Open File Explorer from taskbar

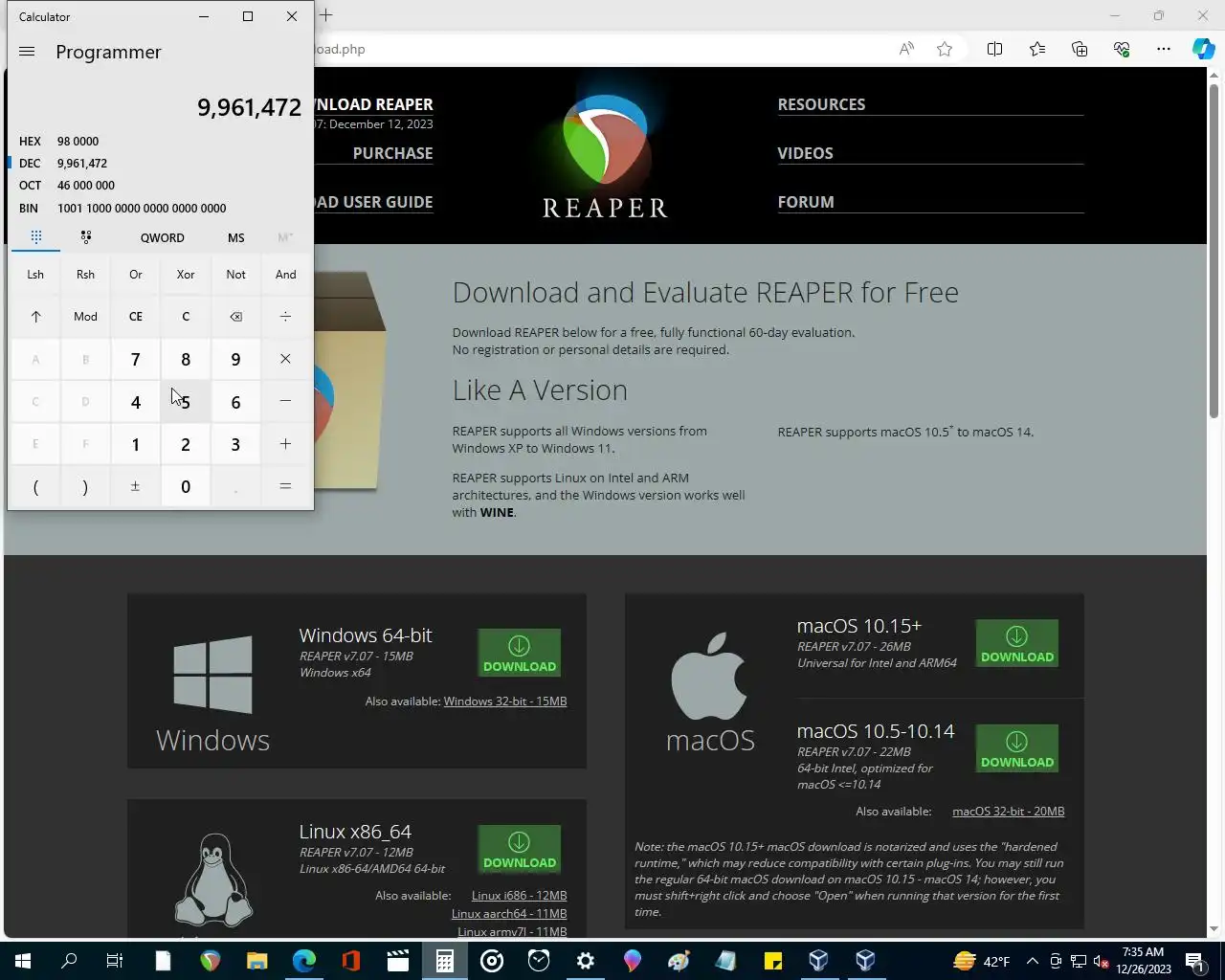coord(256,961)
